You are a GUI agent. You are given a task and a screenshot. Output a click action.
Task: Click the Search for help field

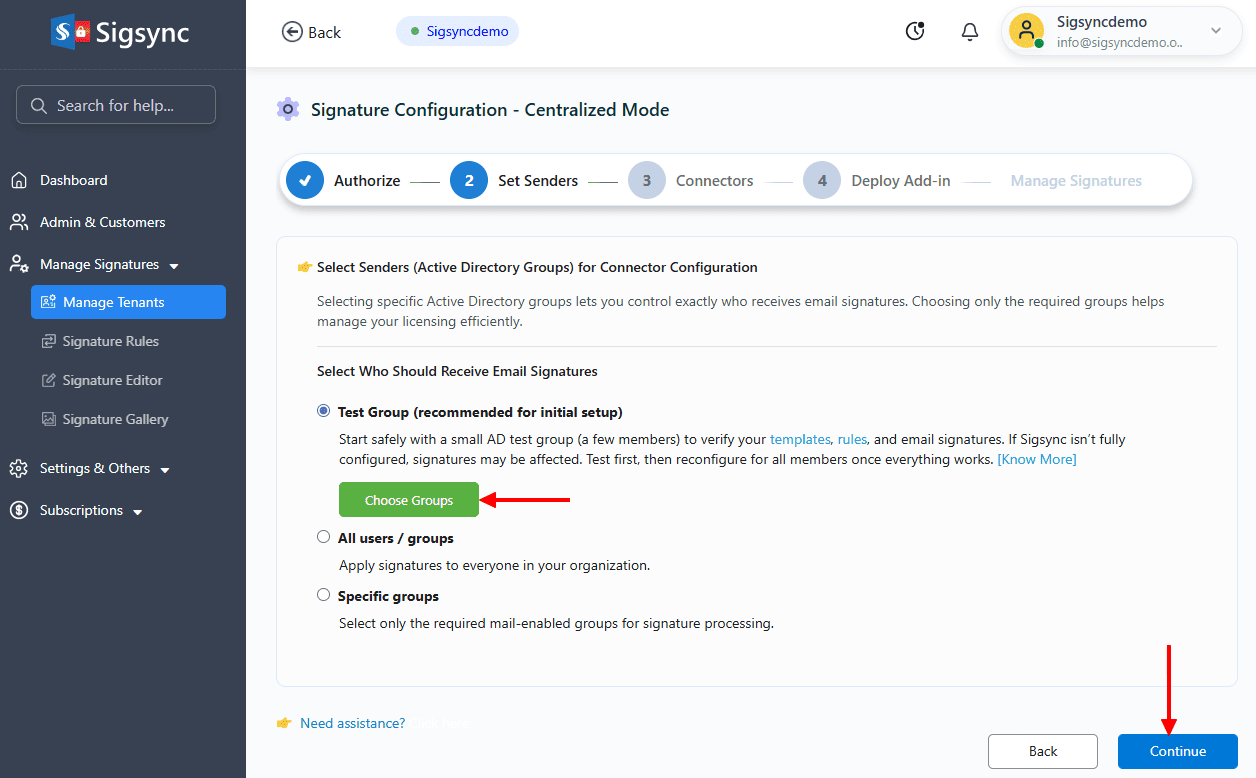115,104
